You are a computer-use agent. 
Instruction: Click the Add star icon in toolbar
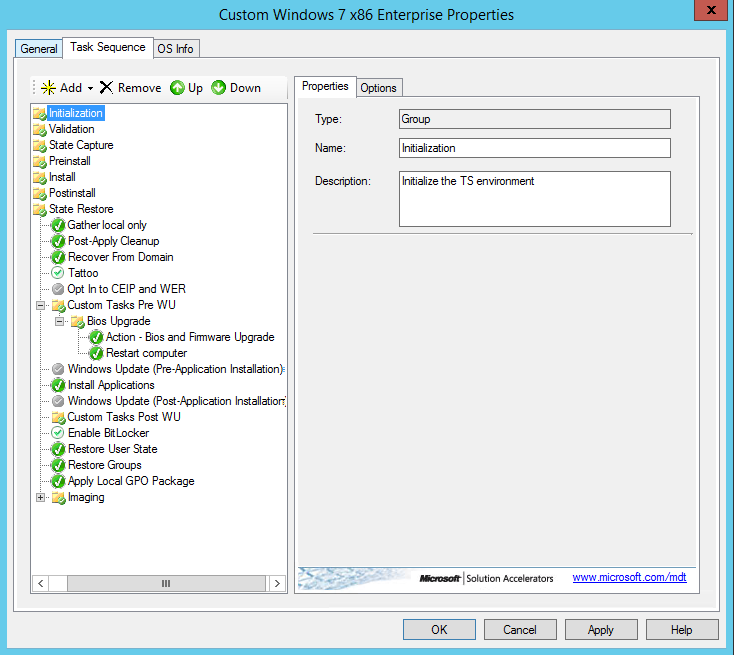point(48,88)
